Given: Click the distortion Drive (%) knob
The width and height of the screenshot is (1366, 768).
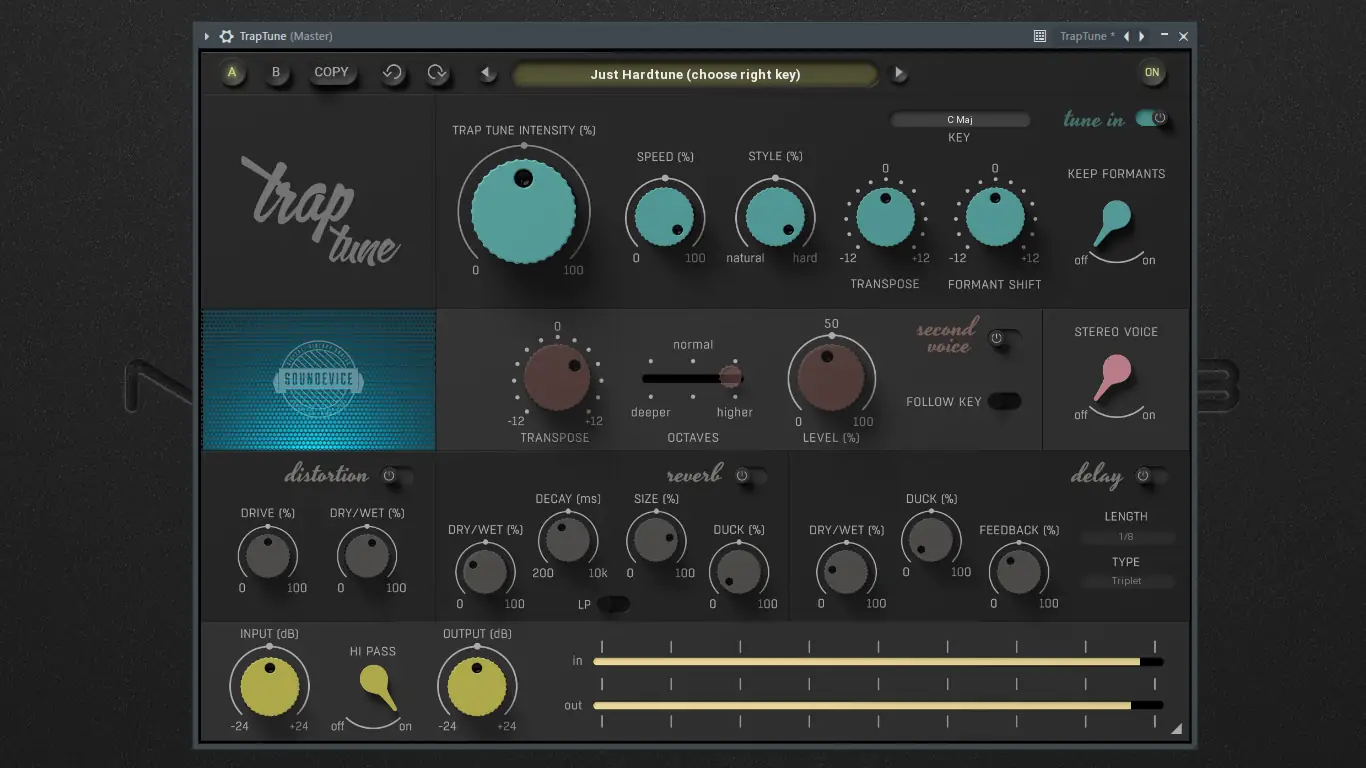Looking at the screenshot, I should pos(267,556).
